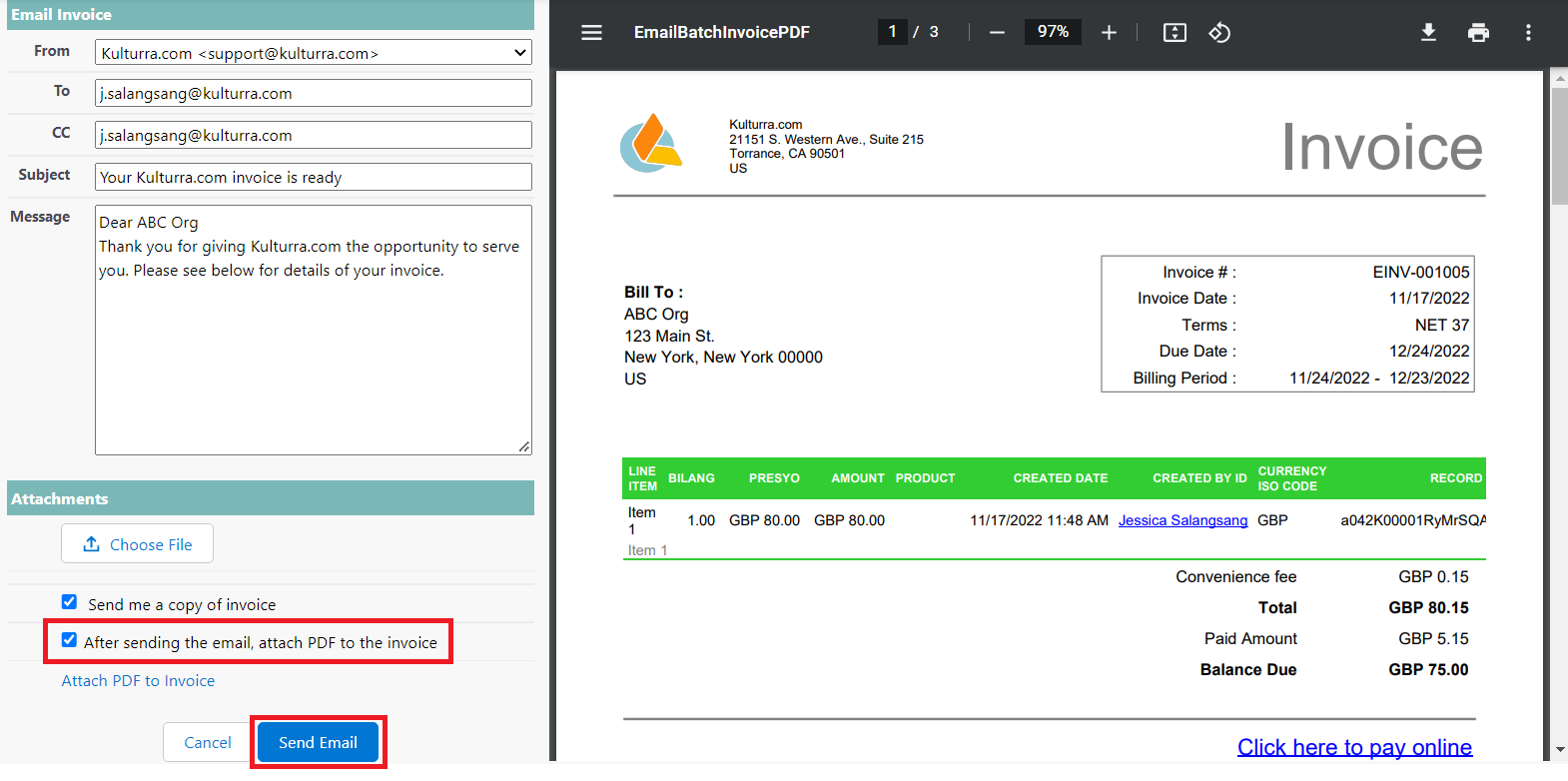Toggle 'After sending the email, attach PDF' checkbox

(69, 640)
